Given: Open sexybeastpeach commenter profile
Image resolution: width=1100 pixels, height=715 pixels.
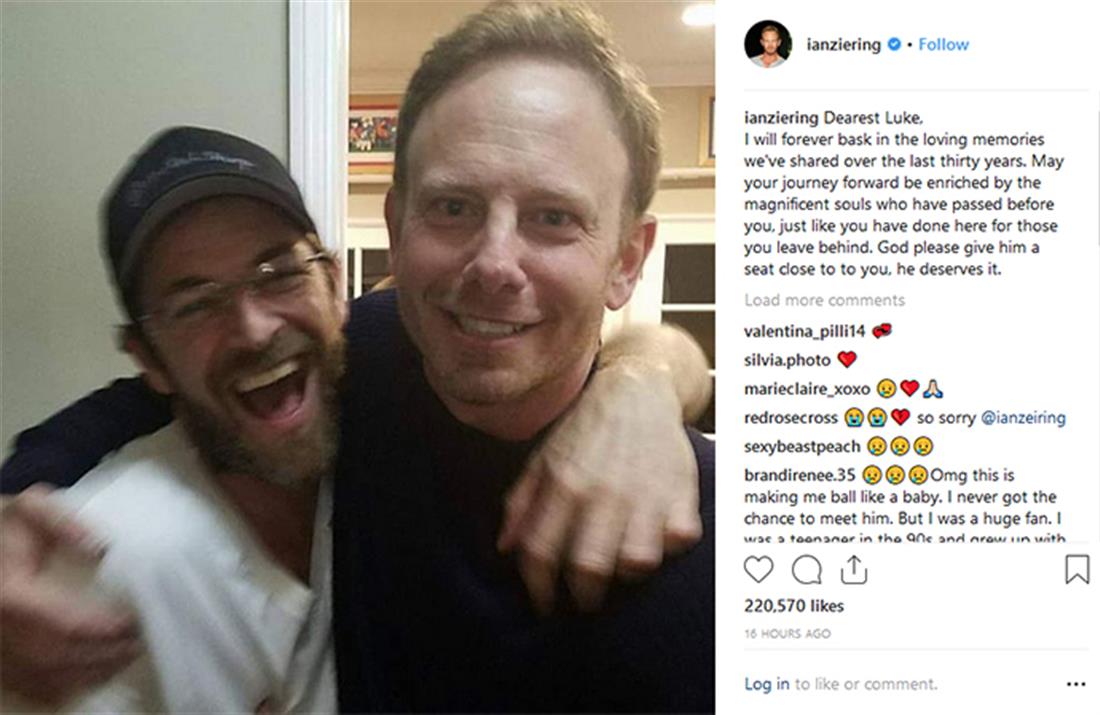Looking at the screenshot, I should [802, 447].
